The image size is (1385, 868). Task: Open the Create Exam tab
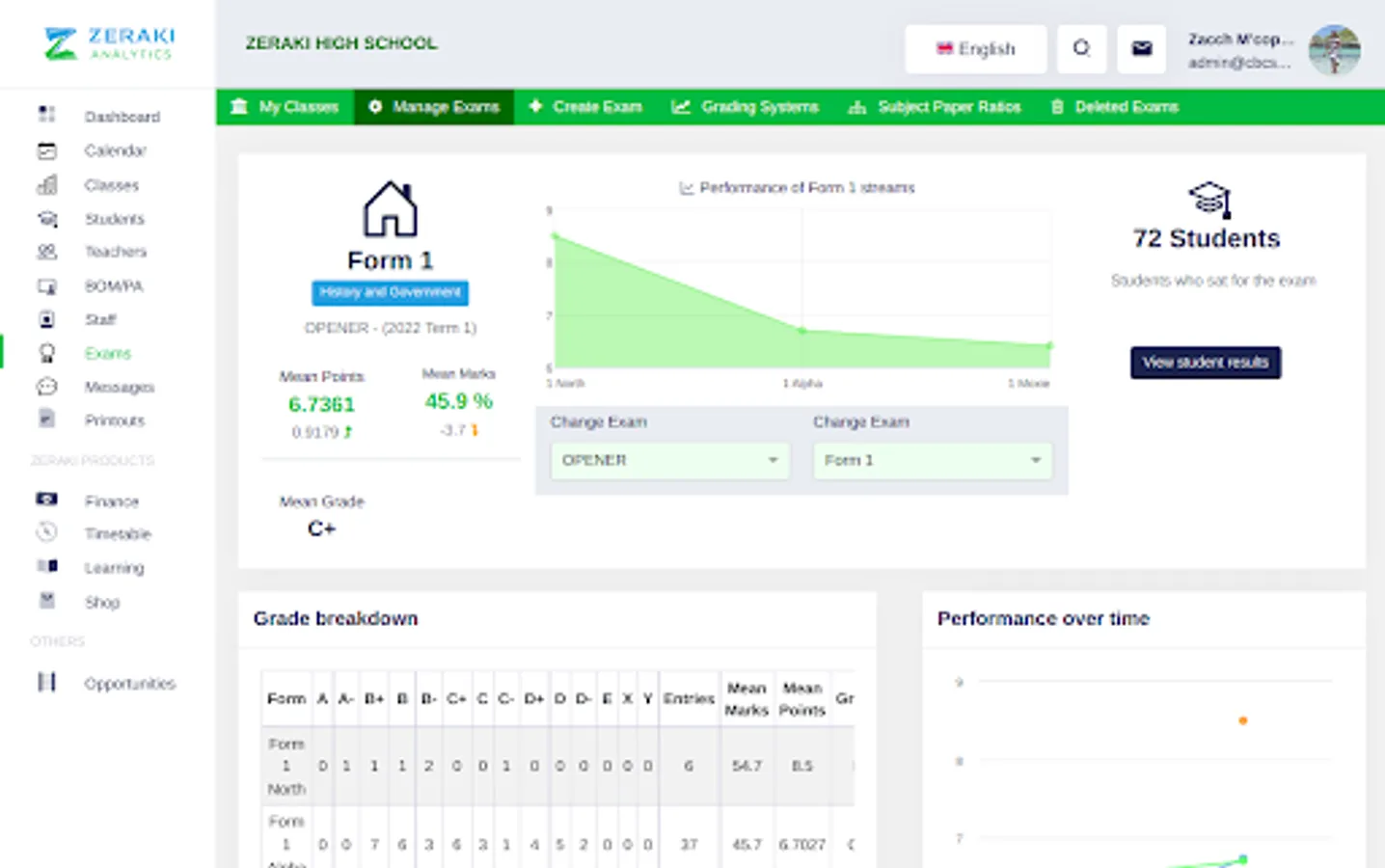[x=585, y=107]
